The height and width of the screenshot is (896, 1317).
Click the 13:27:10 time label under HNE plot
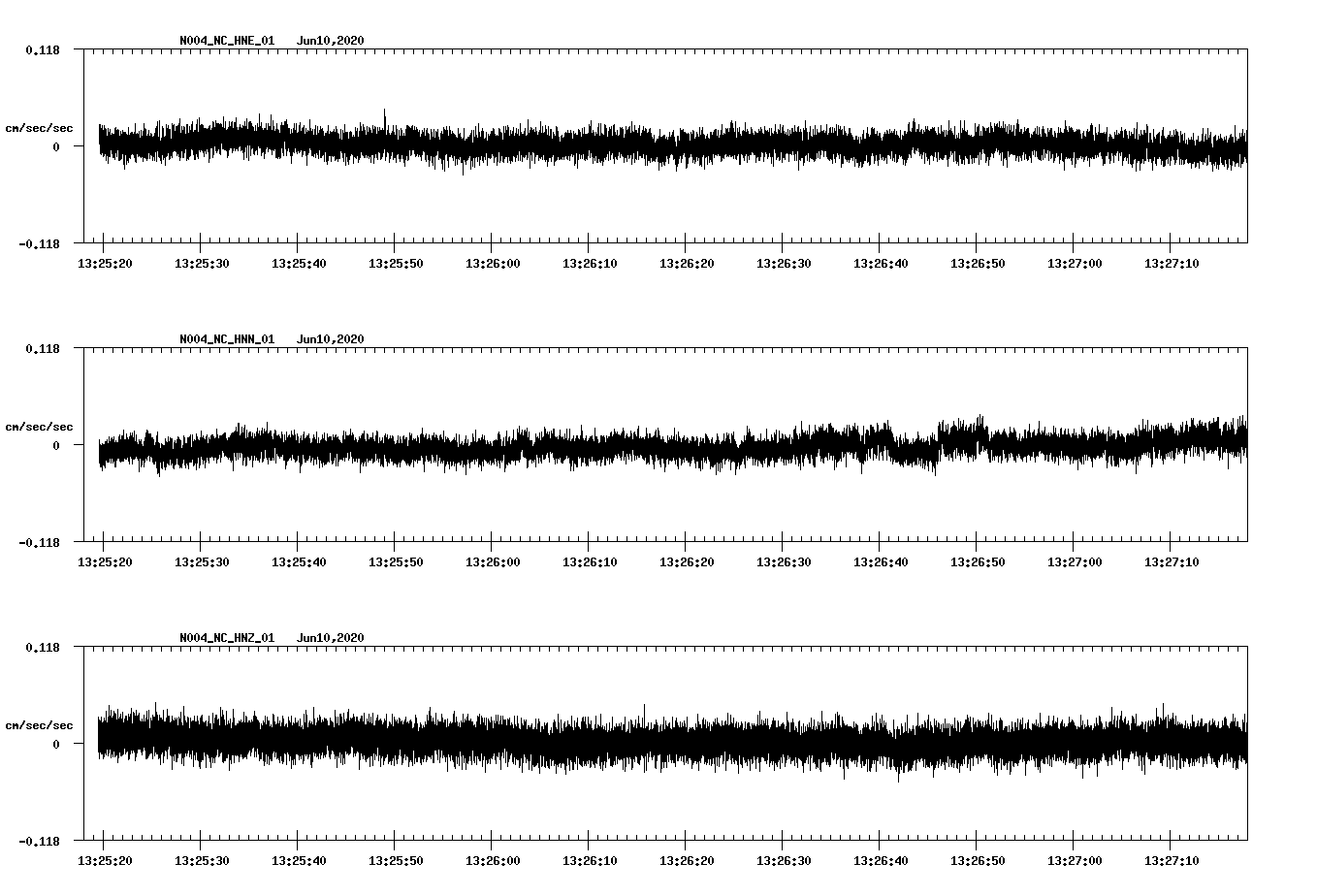coord(1172,264)
